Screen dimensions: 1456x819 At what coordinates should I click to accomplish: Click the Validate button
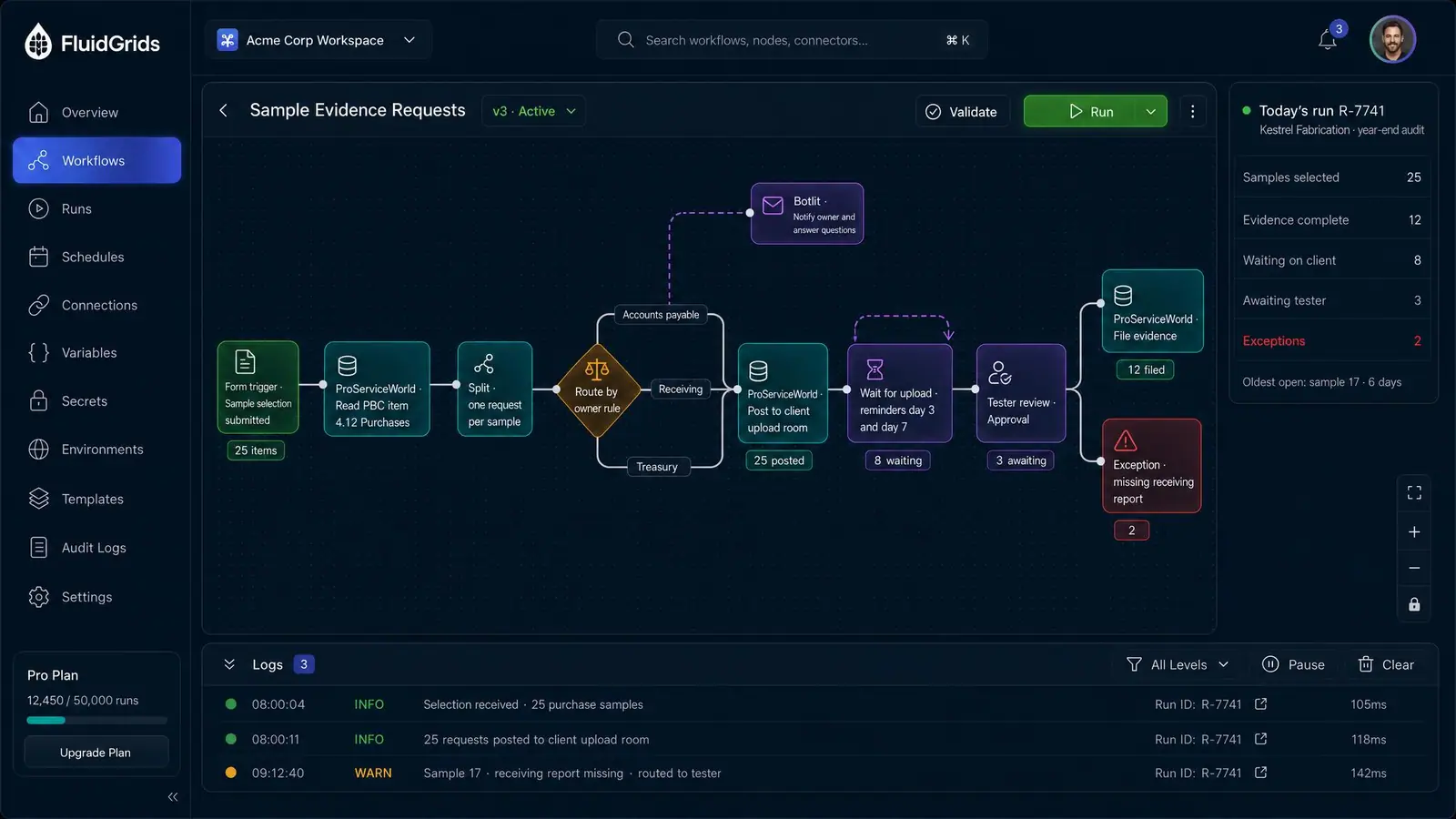click(x=962, y=111)
